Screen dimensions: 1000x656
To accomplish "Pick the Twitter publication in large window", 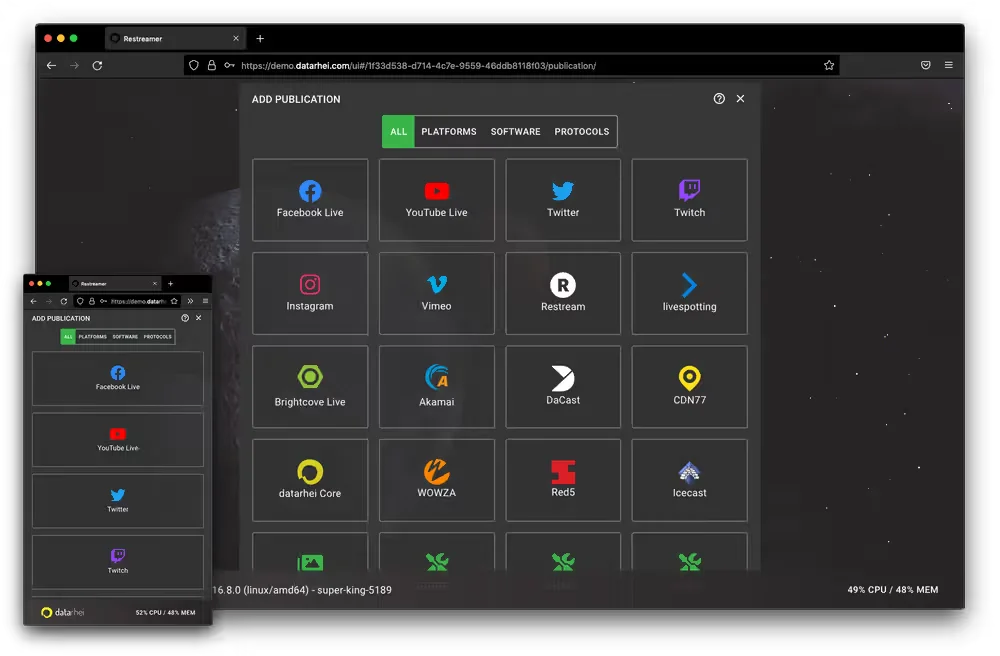I will point(562,200).
